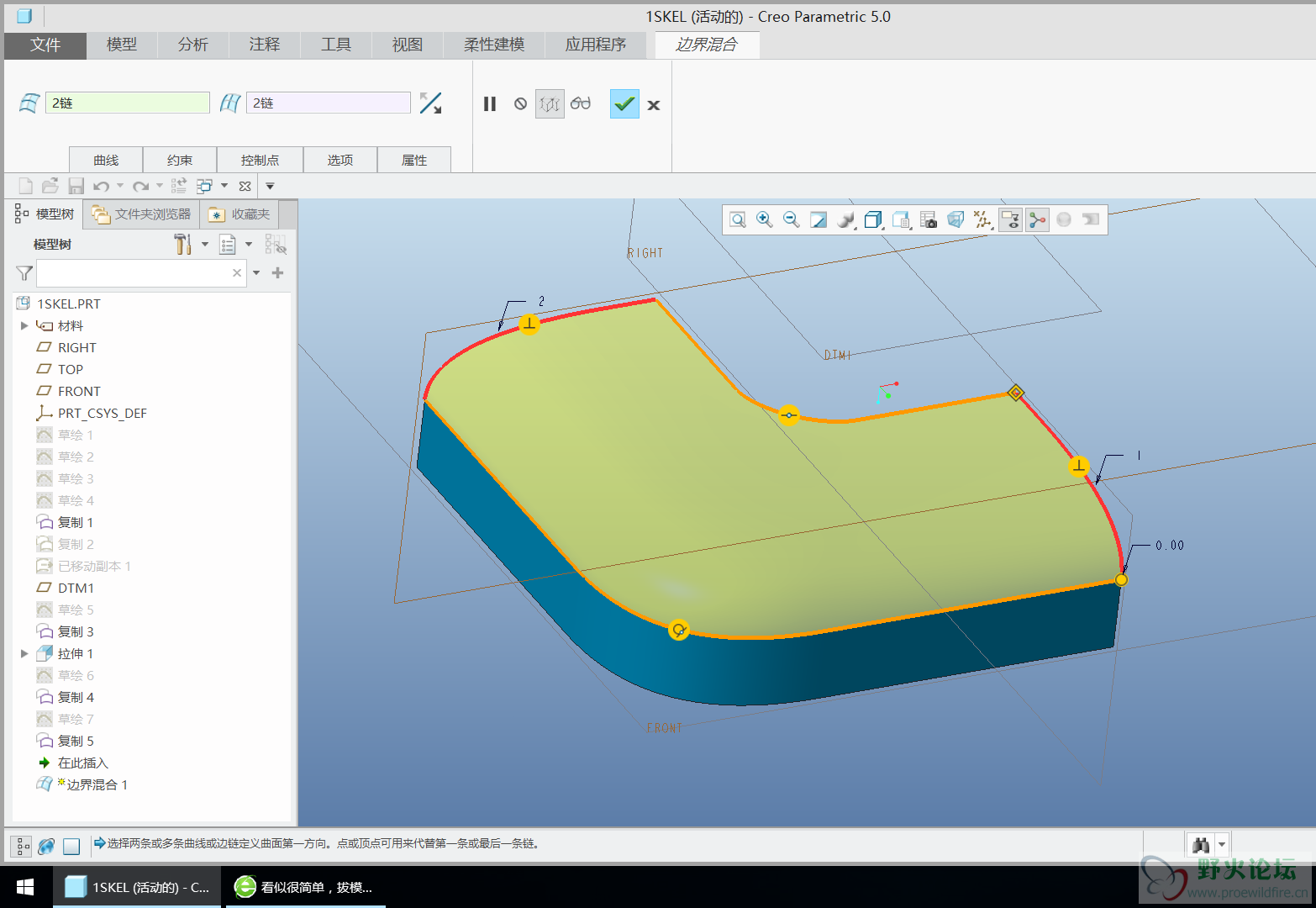
Task: Open the view manager icon
Action: point(901,220)
